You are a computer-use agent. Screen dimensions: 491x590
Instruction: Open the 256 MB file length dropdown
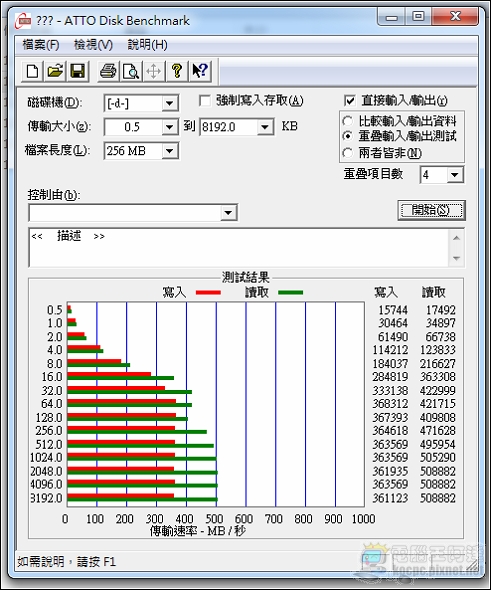169,151
